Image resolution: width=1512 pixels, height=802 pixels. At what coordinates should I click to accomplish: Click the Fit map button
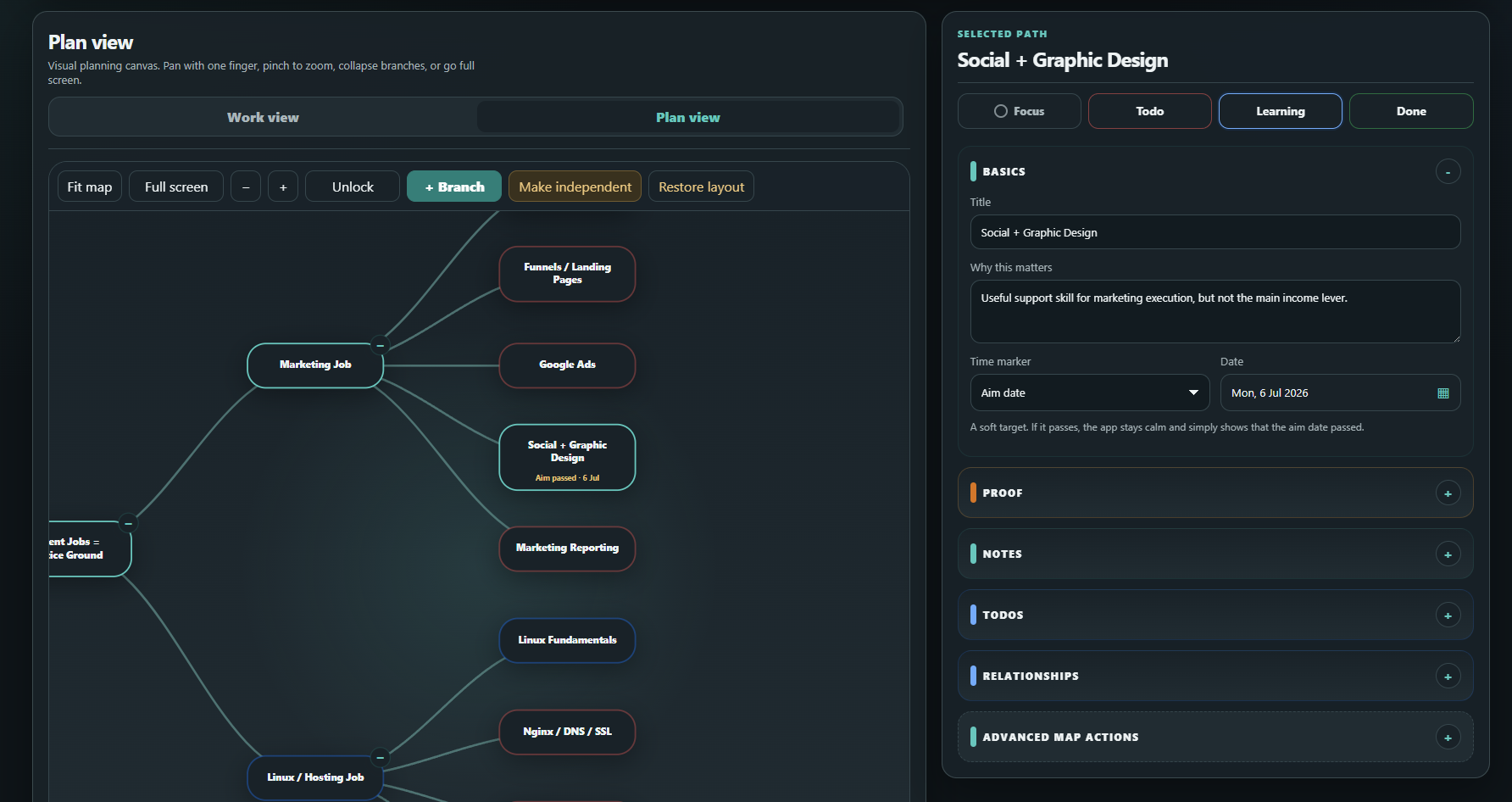point(90,187)
